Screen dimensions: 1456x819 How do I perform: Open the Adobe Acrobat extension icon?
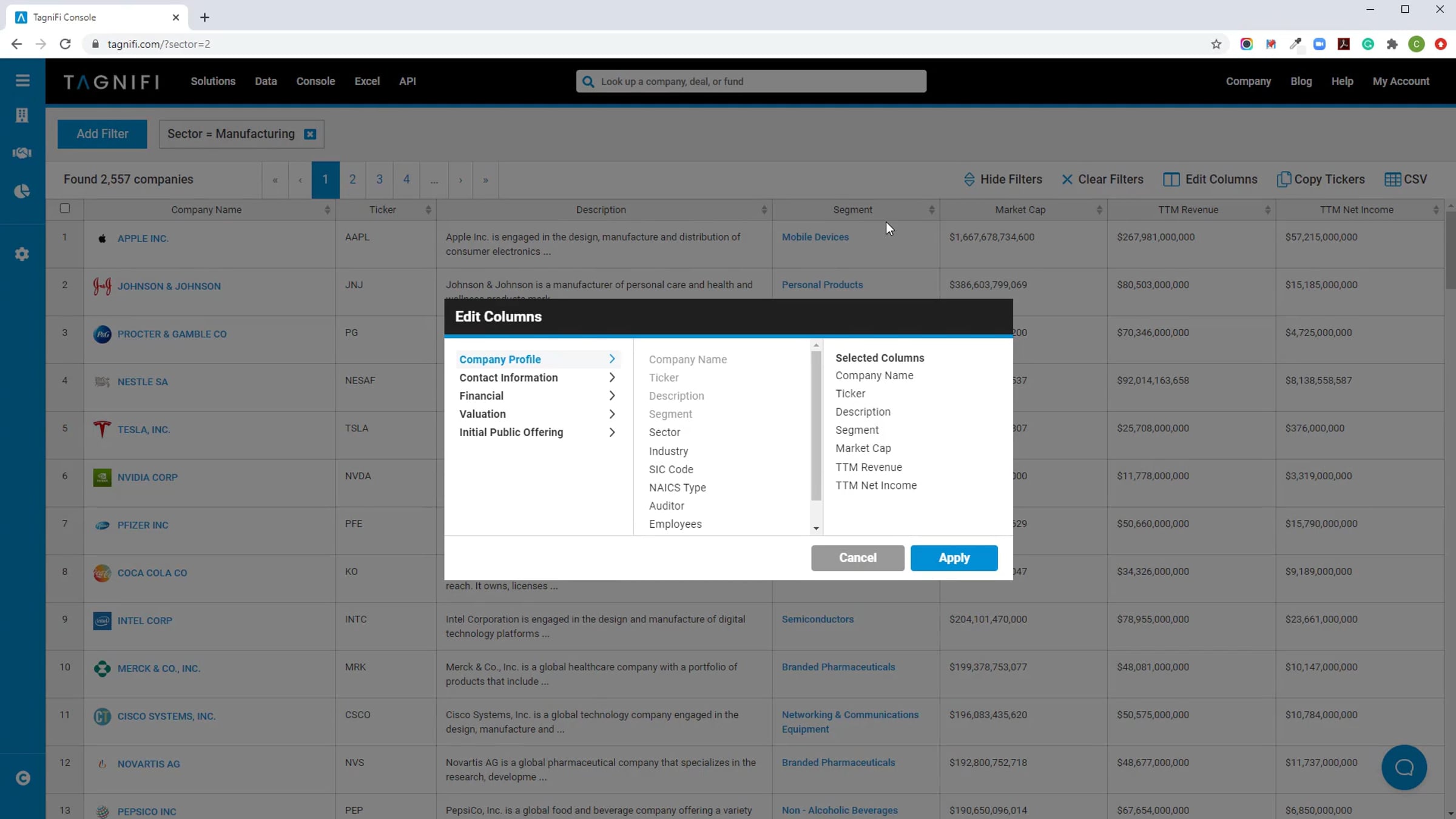coord(1343,44)
